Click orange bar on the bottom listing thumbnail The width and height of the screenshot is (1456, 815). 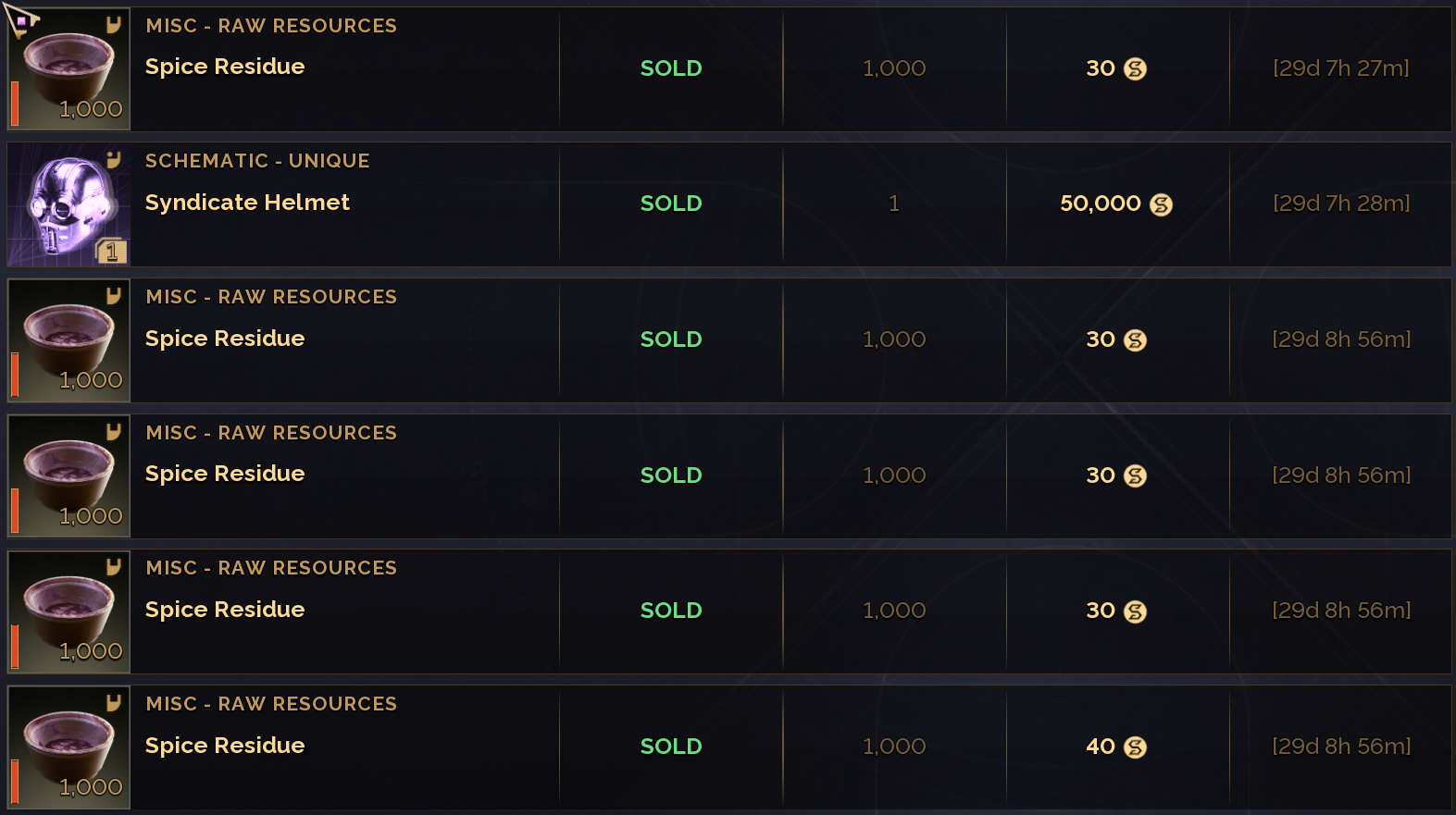15,782
